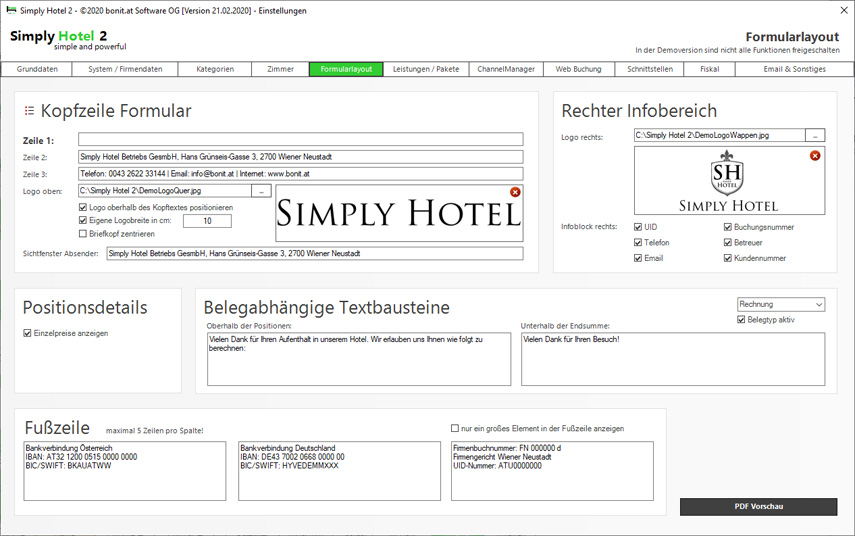This screenshot has height=536, width=855.
Task: Delete the right logo via red X icon
Action: coord(815,156)
